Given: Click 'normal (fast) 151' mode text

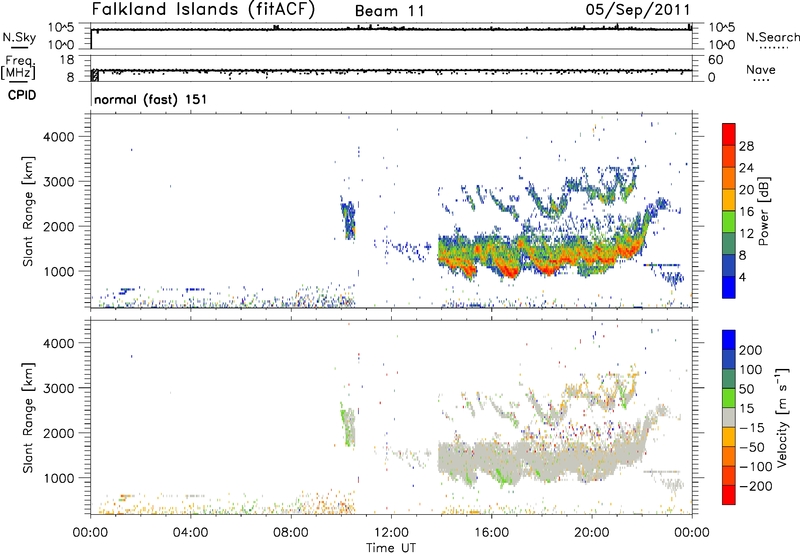Looking at the screenshot, I should (x=151, y=99).
